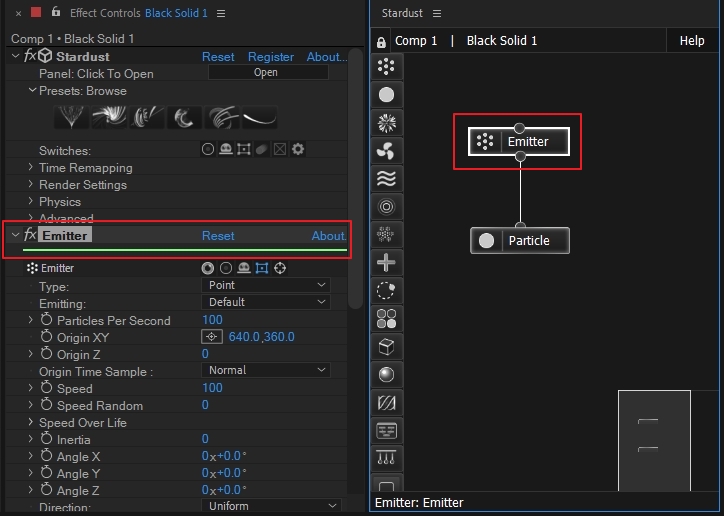724x516 pixels.
Task: Select the Particle node in the graph
Action: (x=520, y=240)
